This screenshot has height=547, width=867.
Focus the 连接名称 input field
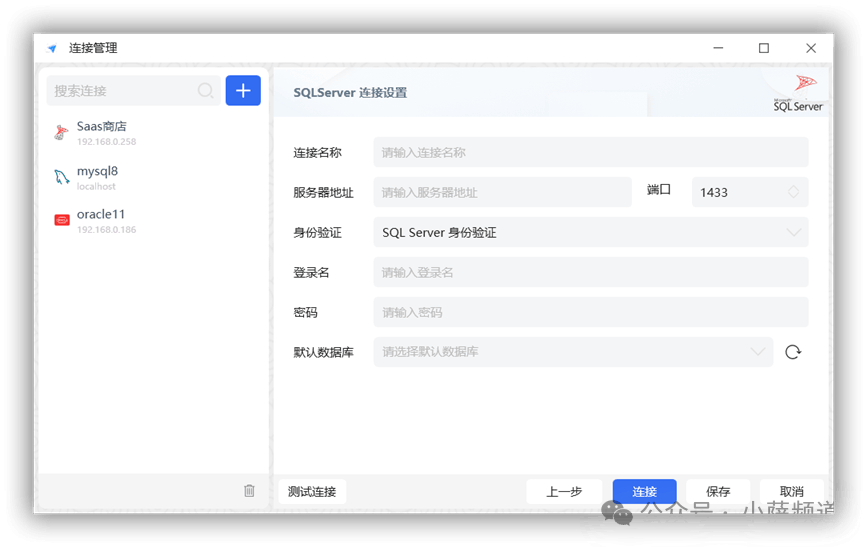[x=590, y=152]
